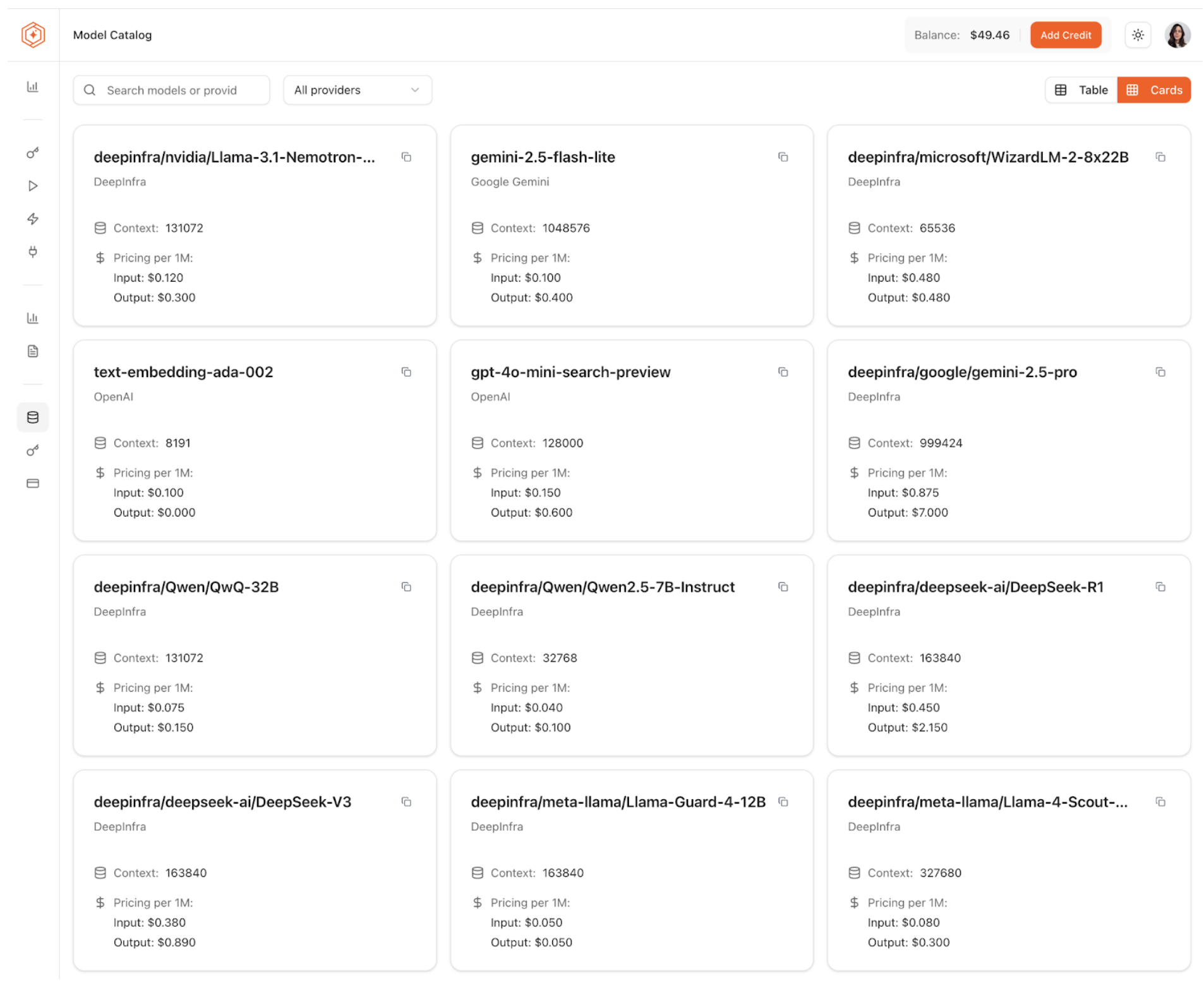
Task: Toggle the light/dark theme sun button
Action: (x=1137, y=35)
